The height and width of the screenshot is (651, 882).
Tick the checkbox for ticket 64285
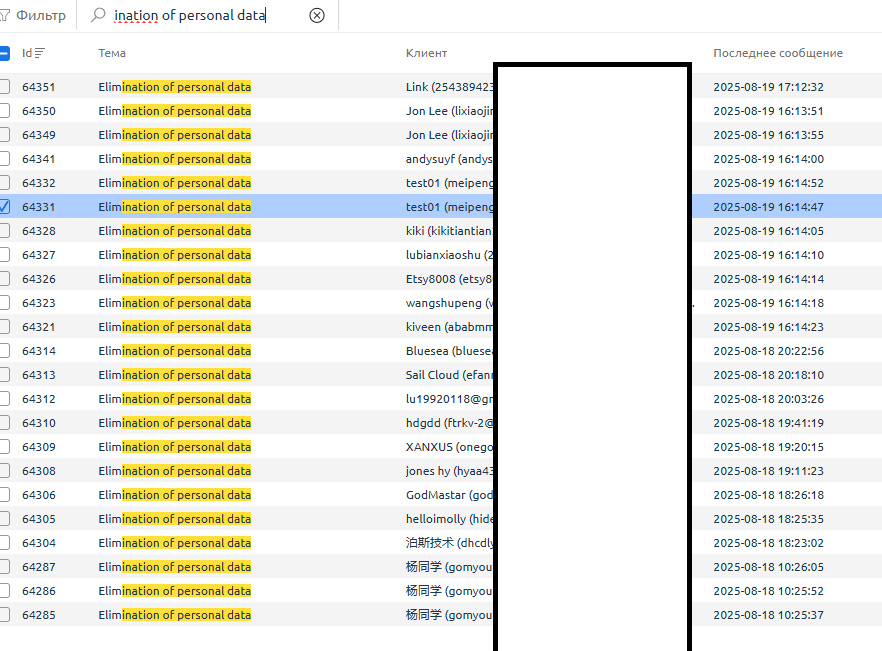click(x=4, y=615)
